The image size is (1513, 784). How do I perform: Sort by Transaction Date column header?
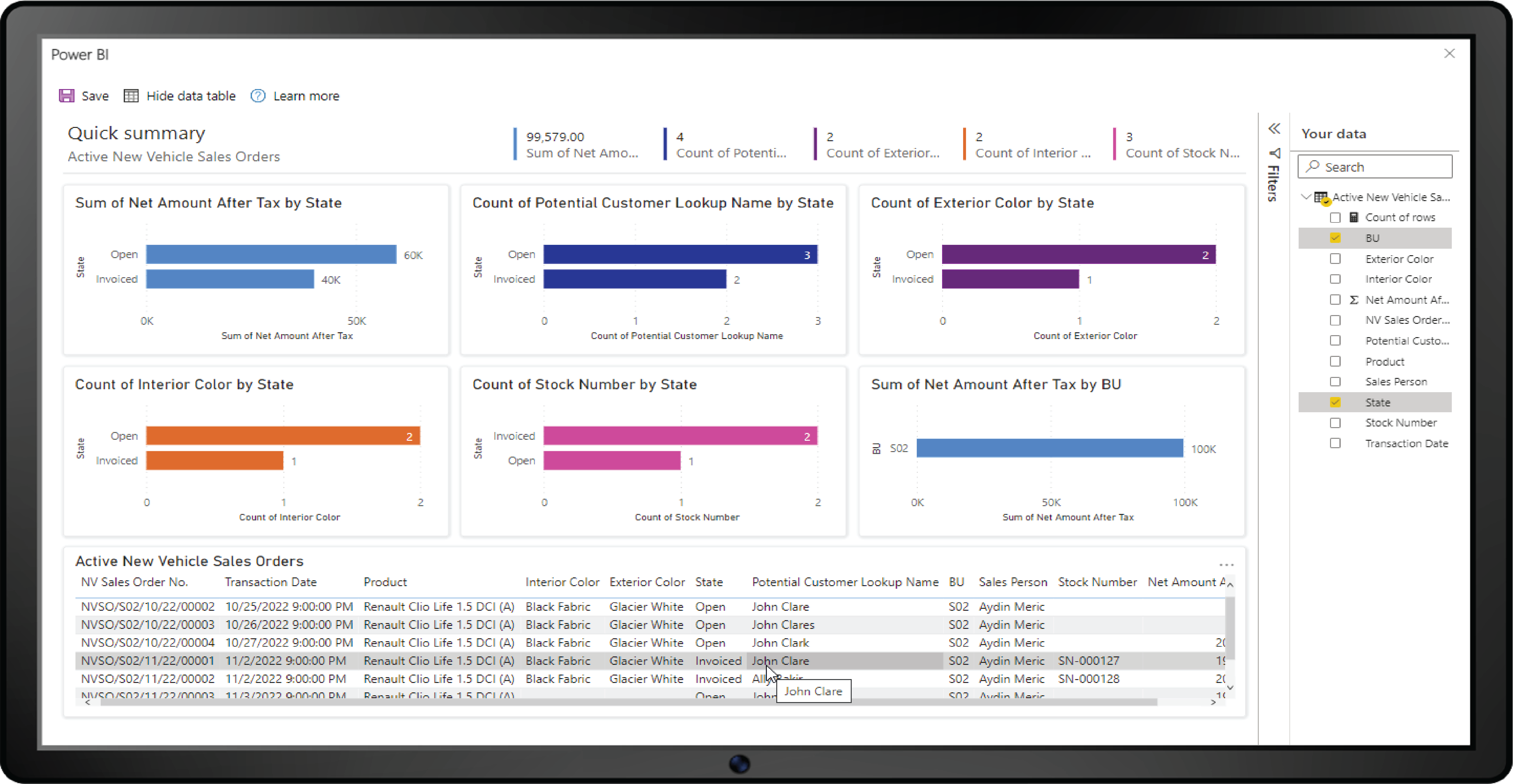pyautogui.click(x=270, y=582)
